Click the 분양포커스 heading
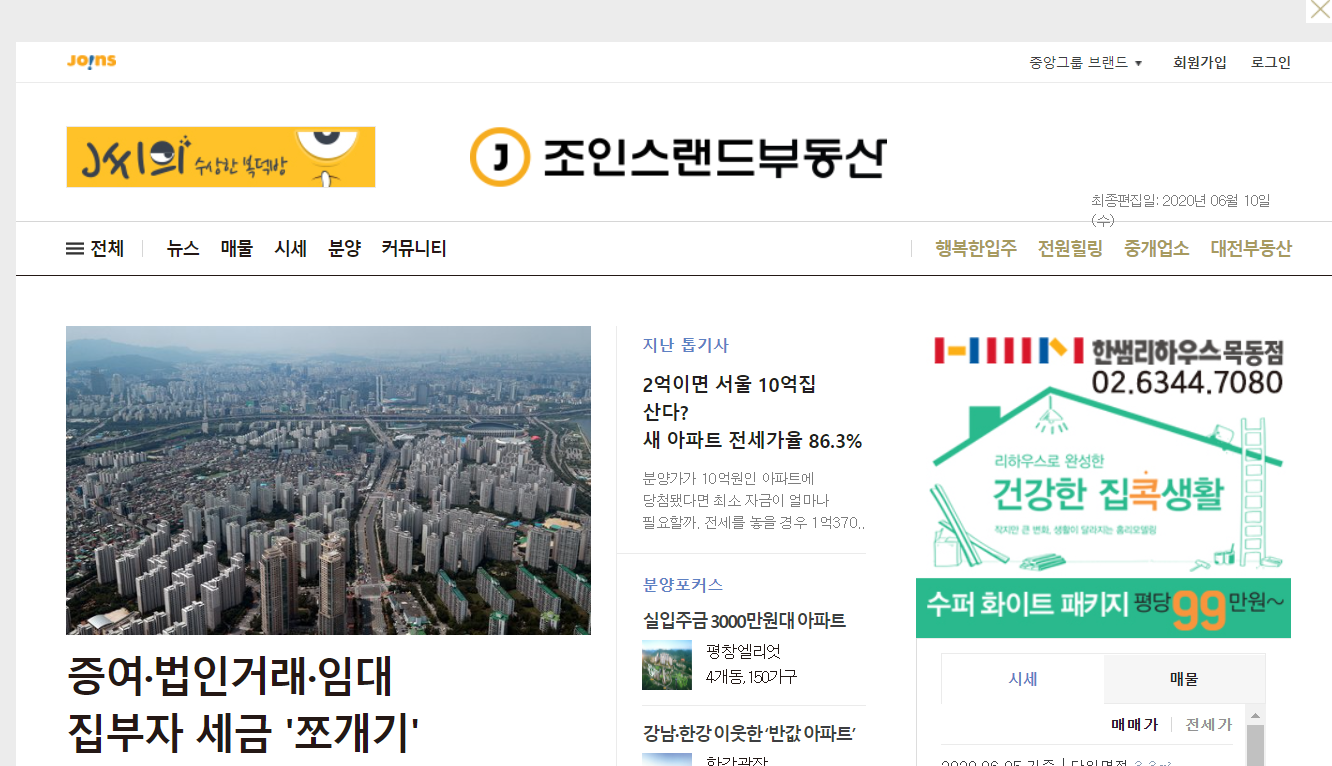The width and height of the screenshot is (1332, 766). pos(682,584)
